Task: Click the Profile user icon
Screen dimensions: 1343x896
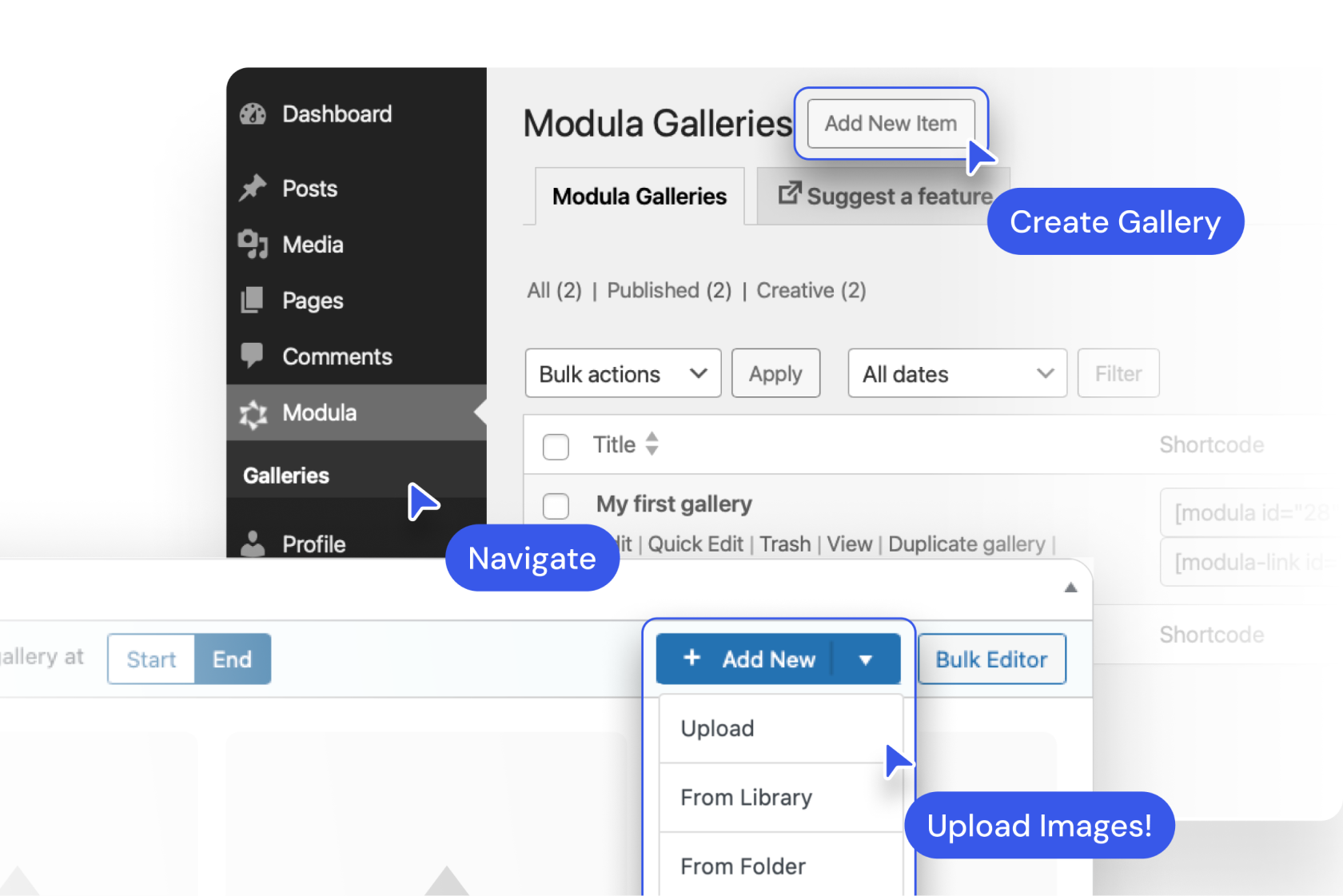Action: [253, 544]
